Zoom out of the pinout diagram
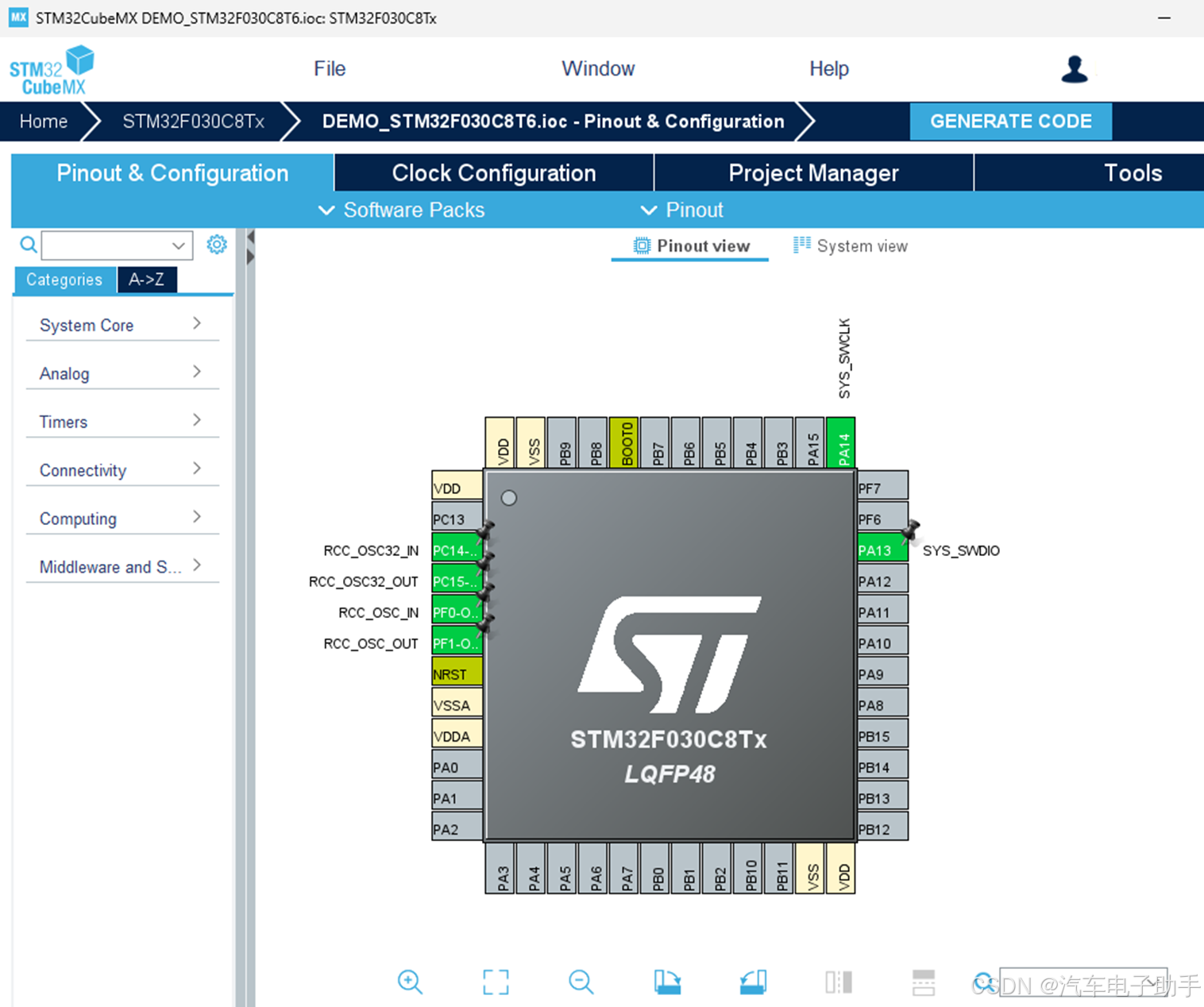This screenshot has height=1007, width=1204. 581,982
